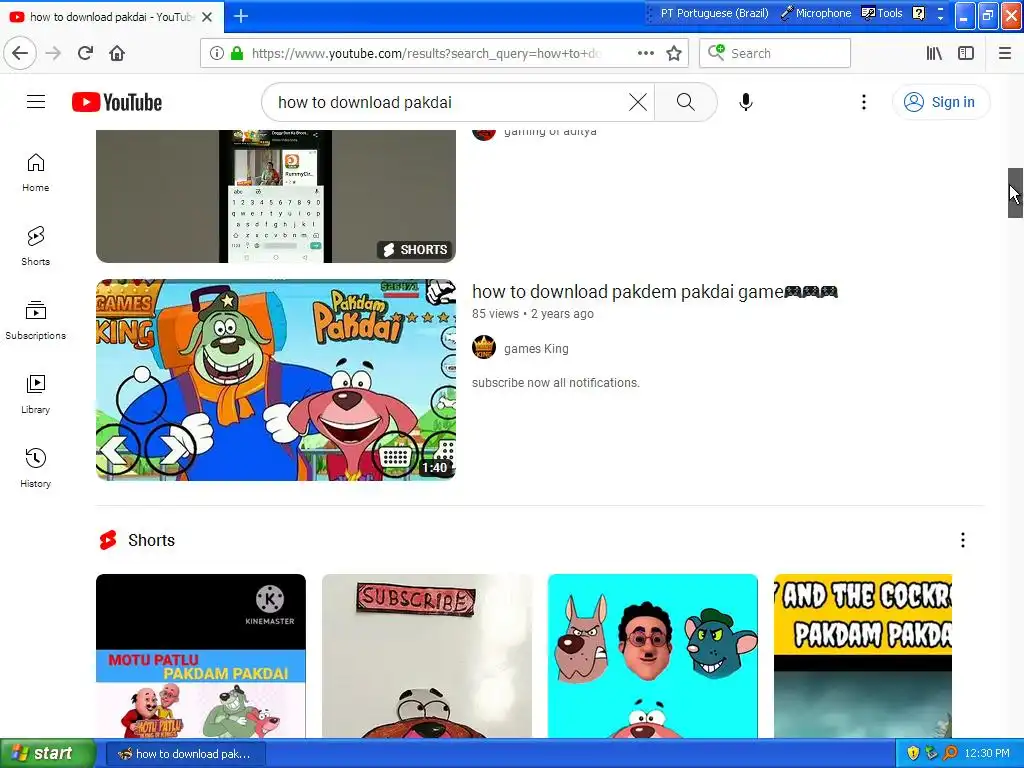Go to YouTube home via logo
The image size is (1024, 768).
pyautogui.click(x=117, y=102)
